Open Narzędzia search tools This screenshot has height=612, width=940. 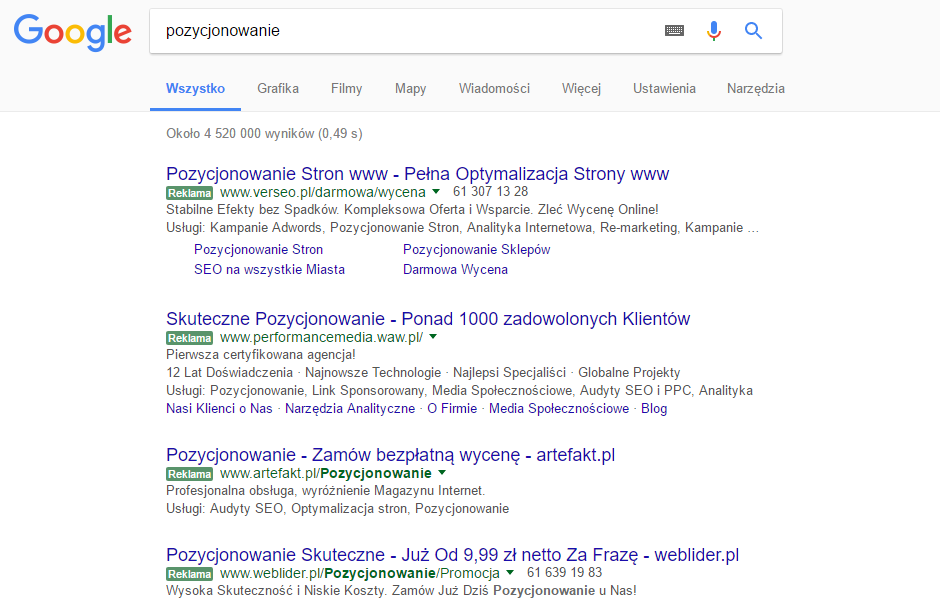(756, 88)
